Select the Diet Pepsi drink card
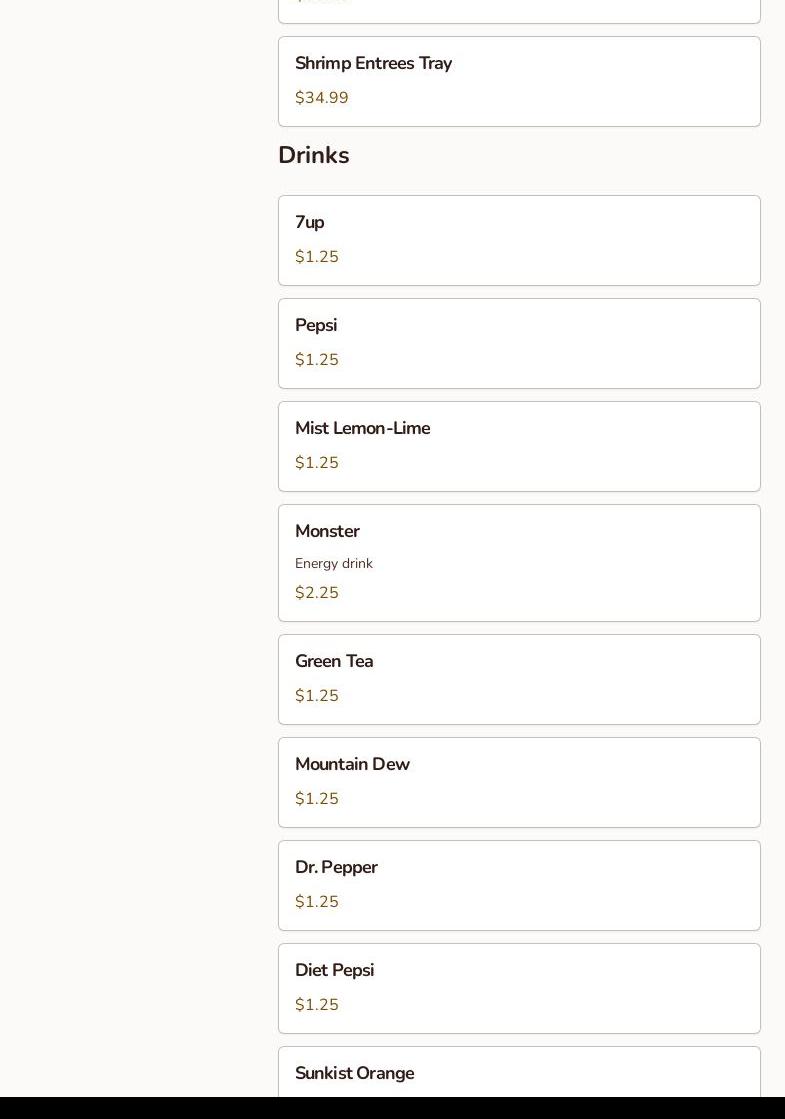This screenshot has width=785, height=1119. click(518, 988)
